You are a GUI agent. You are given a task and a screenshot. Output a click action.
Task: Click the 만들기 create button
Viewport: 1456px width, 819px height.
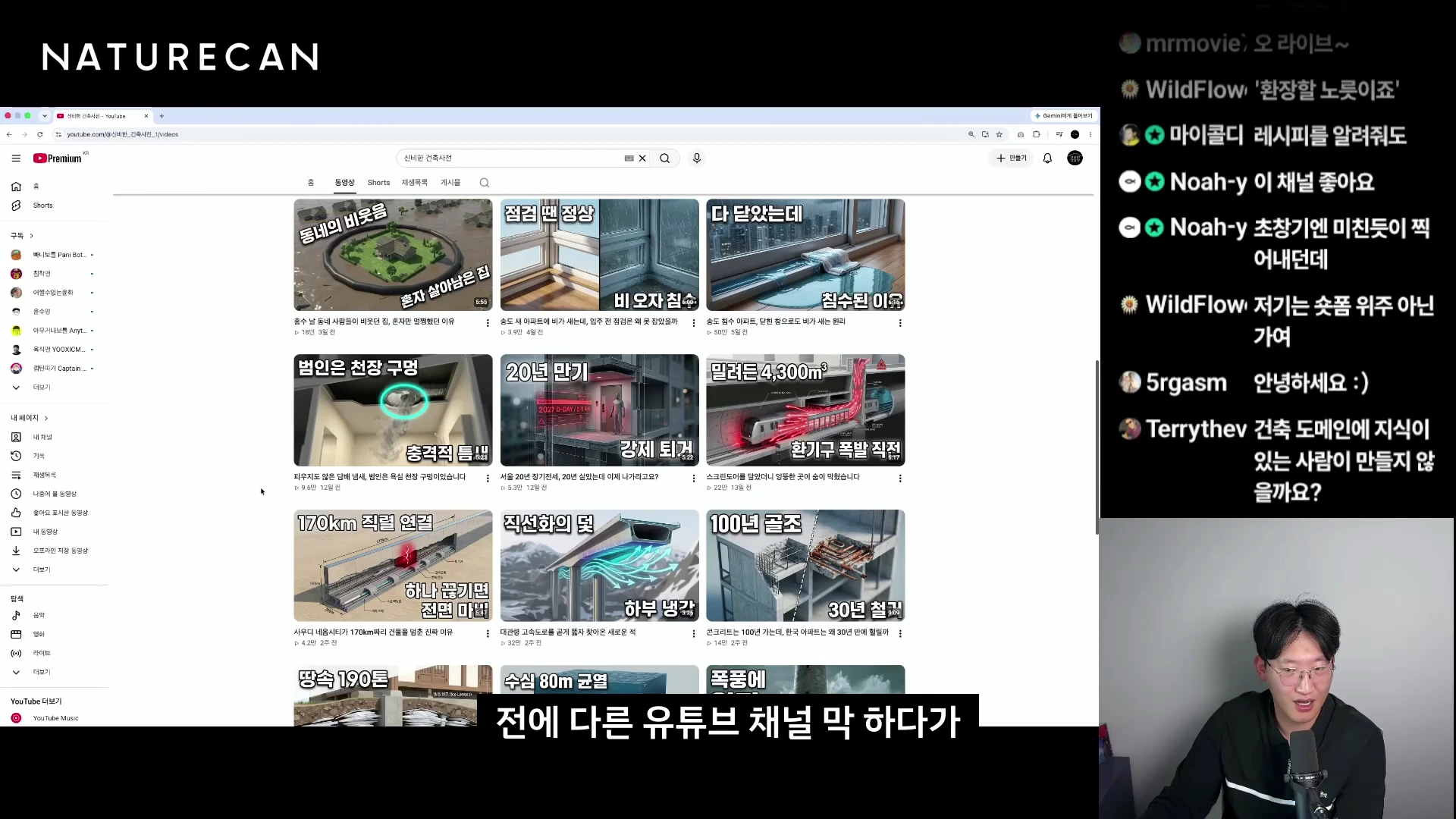pyautogui.click(x=1012, y=158)
